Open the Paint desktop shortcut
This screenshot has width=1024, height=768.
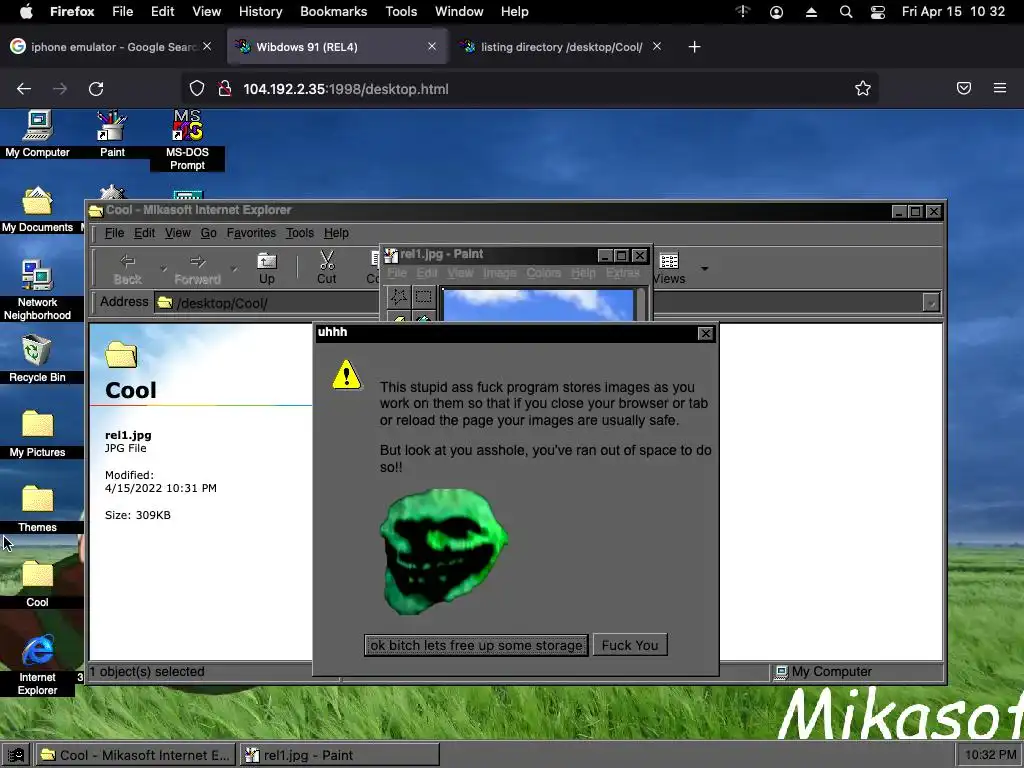point(112,134)
